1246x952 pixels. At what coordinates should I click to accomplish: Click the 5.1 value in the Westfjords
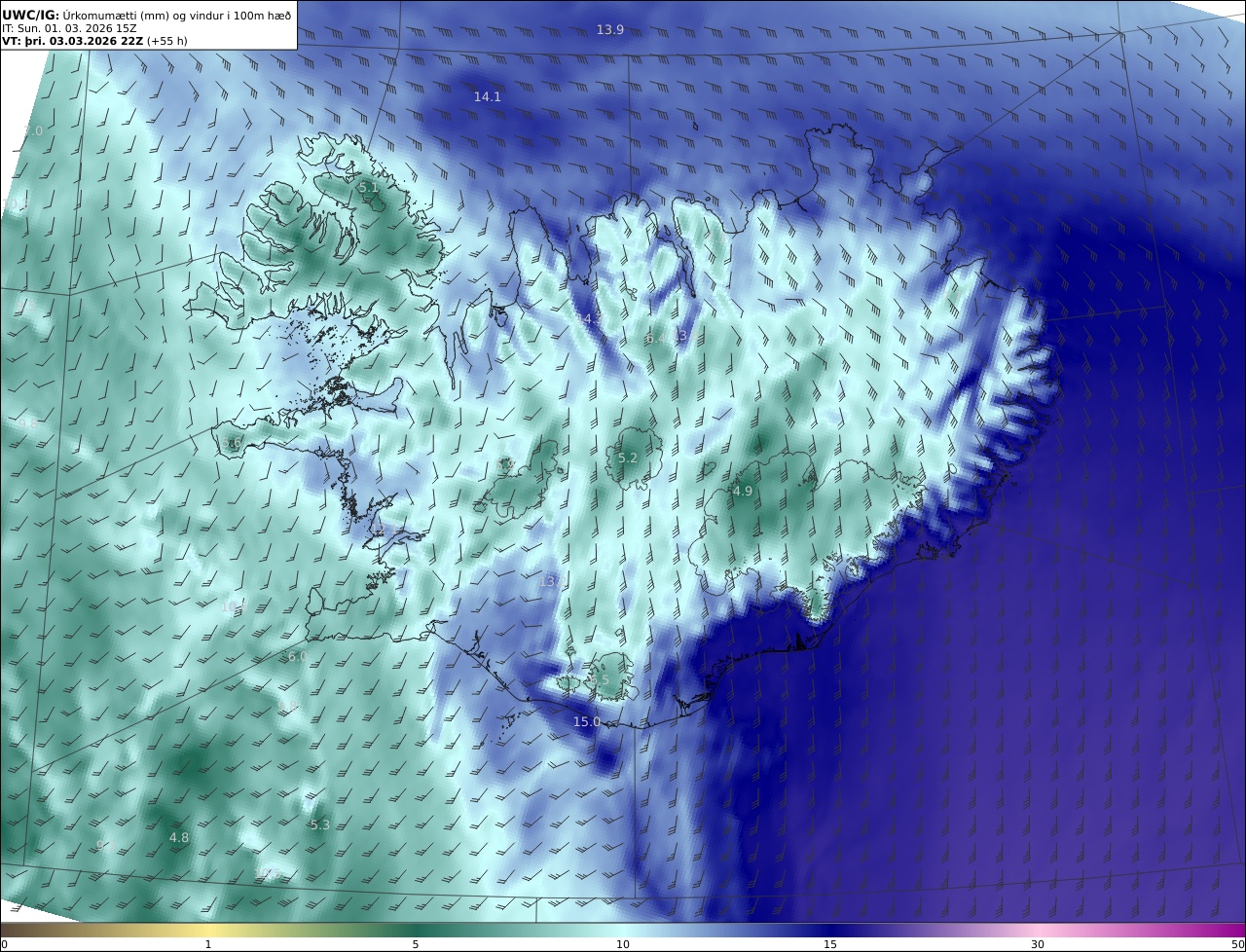(x=368, y=187)
